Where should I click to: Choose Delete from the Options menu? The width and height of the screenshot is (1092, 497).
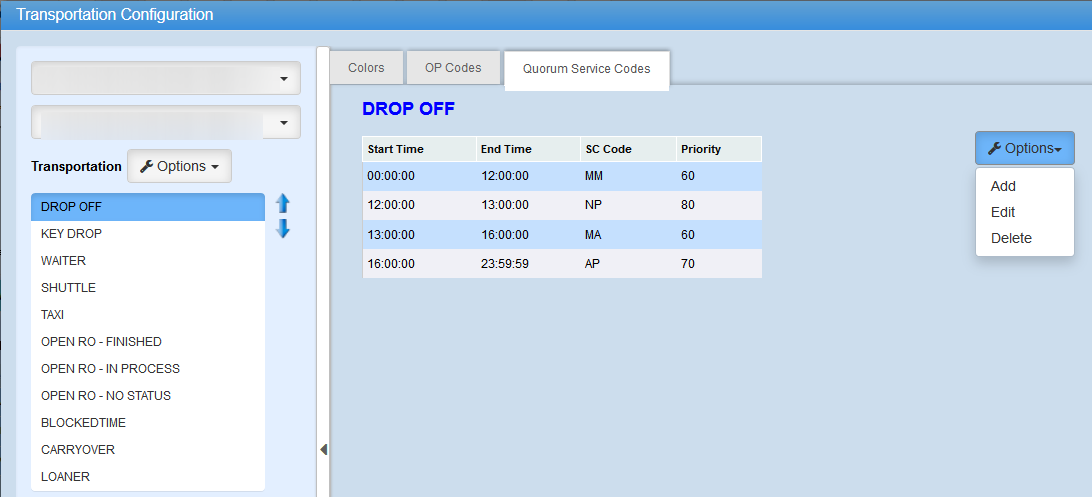coord(1011,238)
